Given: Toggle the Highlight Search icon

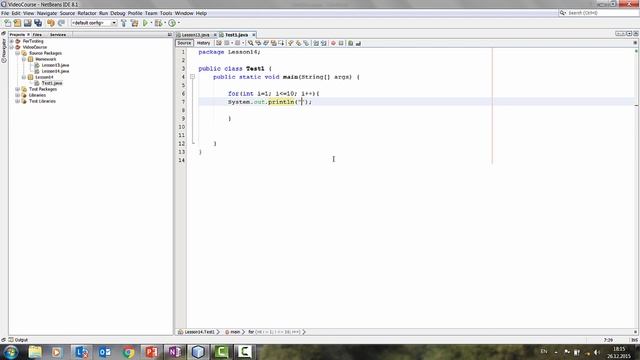Looking at the screenshot, I should click(x=273, y=43).
